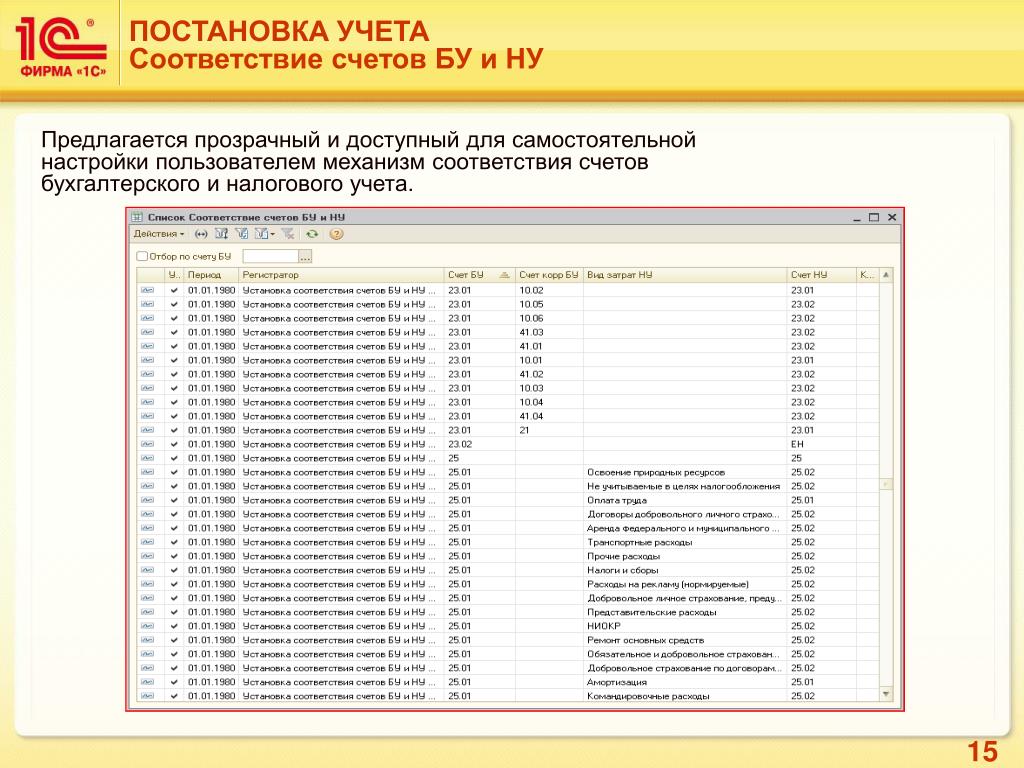1024x768 pixels.
Task: Click the activity checkmark in the НИОКР row
Action: (174, 626)
